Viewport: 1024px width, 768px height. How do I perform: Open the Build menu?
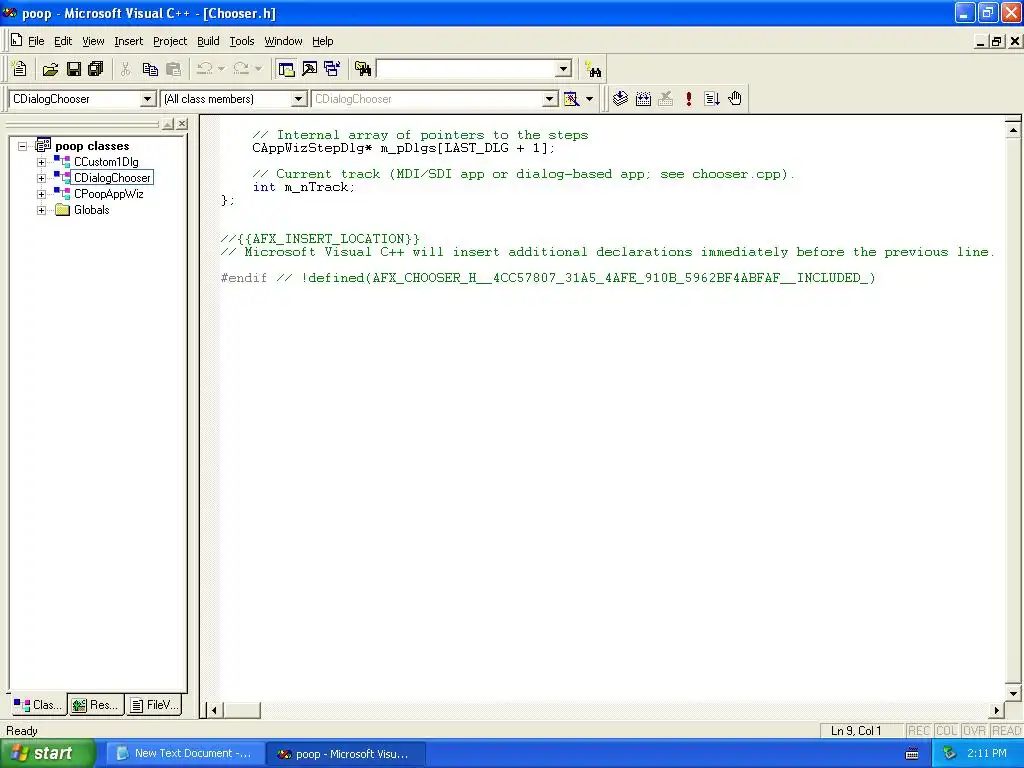click(x=208, y=41)
